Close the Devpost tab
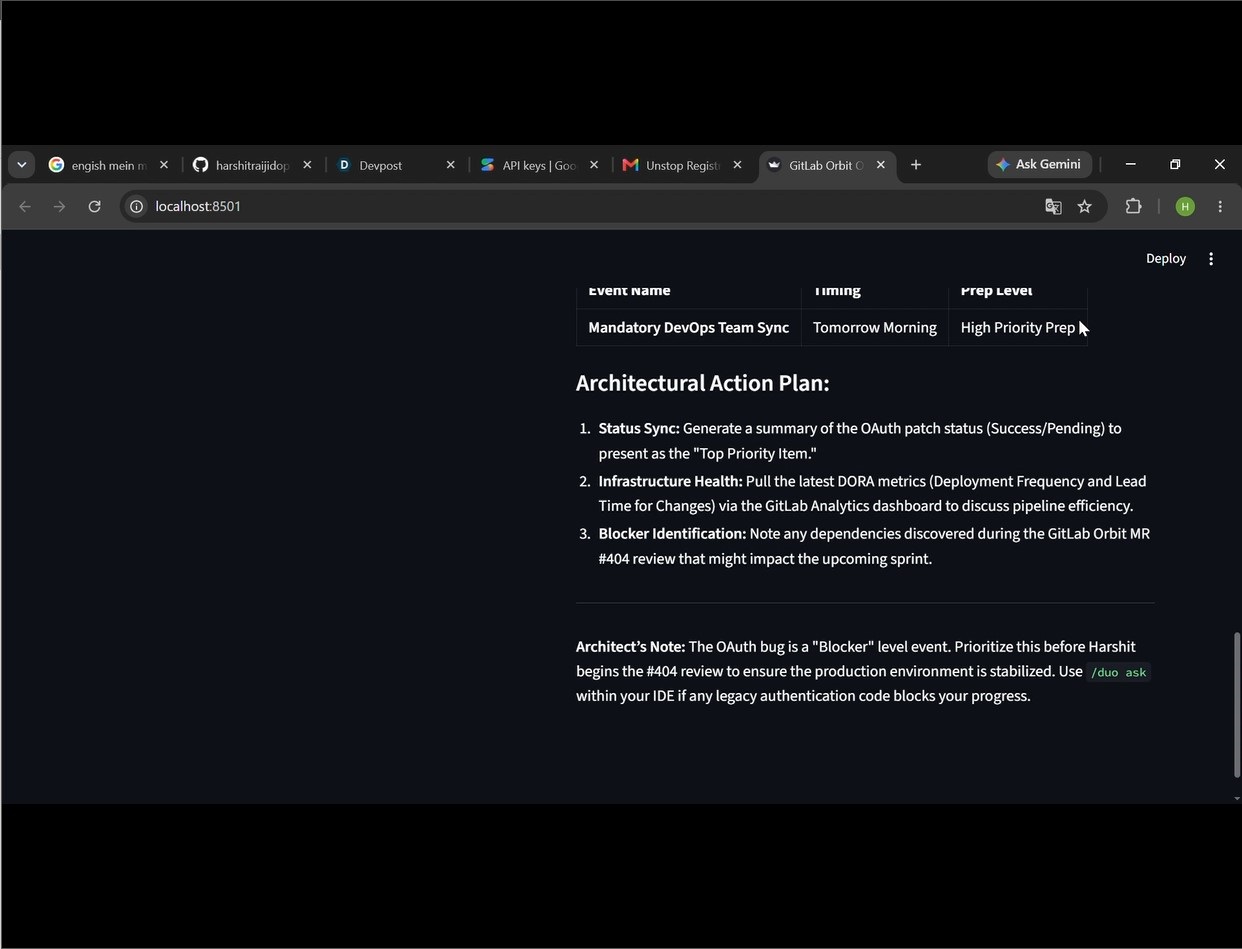The width and height of the screenshot is (1242, 949). (450, 165)
